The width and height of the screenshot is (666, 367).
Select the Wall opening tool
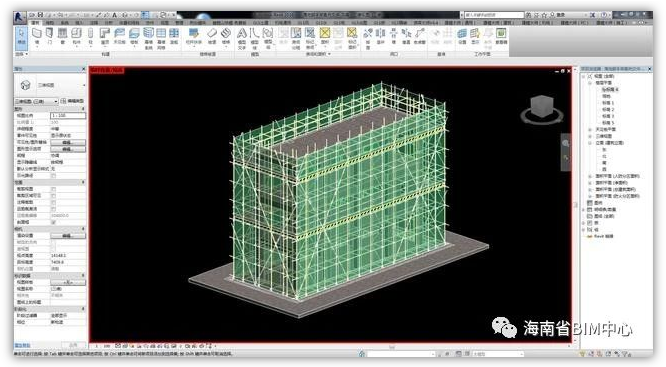394,37
